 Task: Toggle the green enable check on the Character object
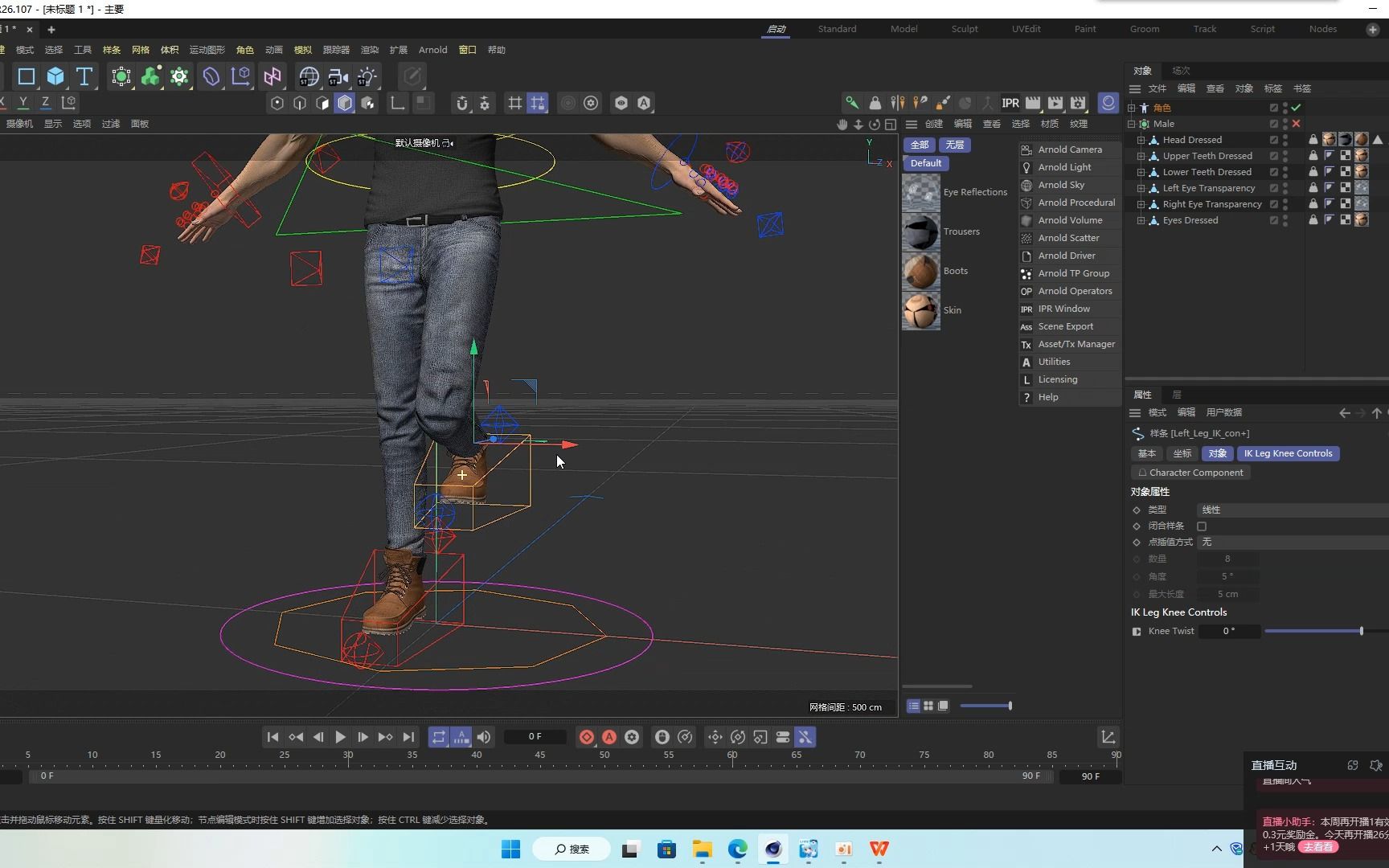(x=1296, y=108)
